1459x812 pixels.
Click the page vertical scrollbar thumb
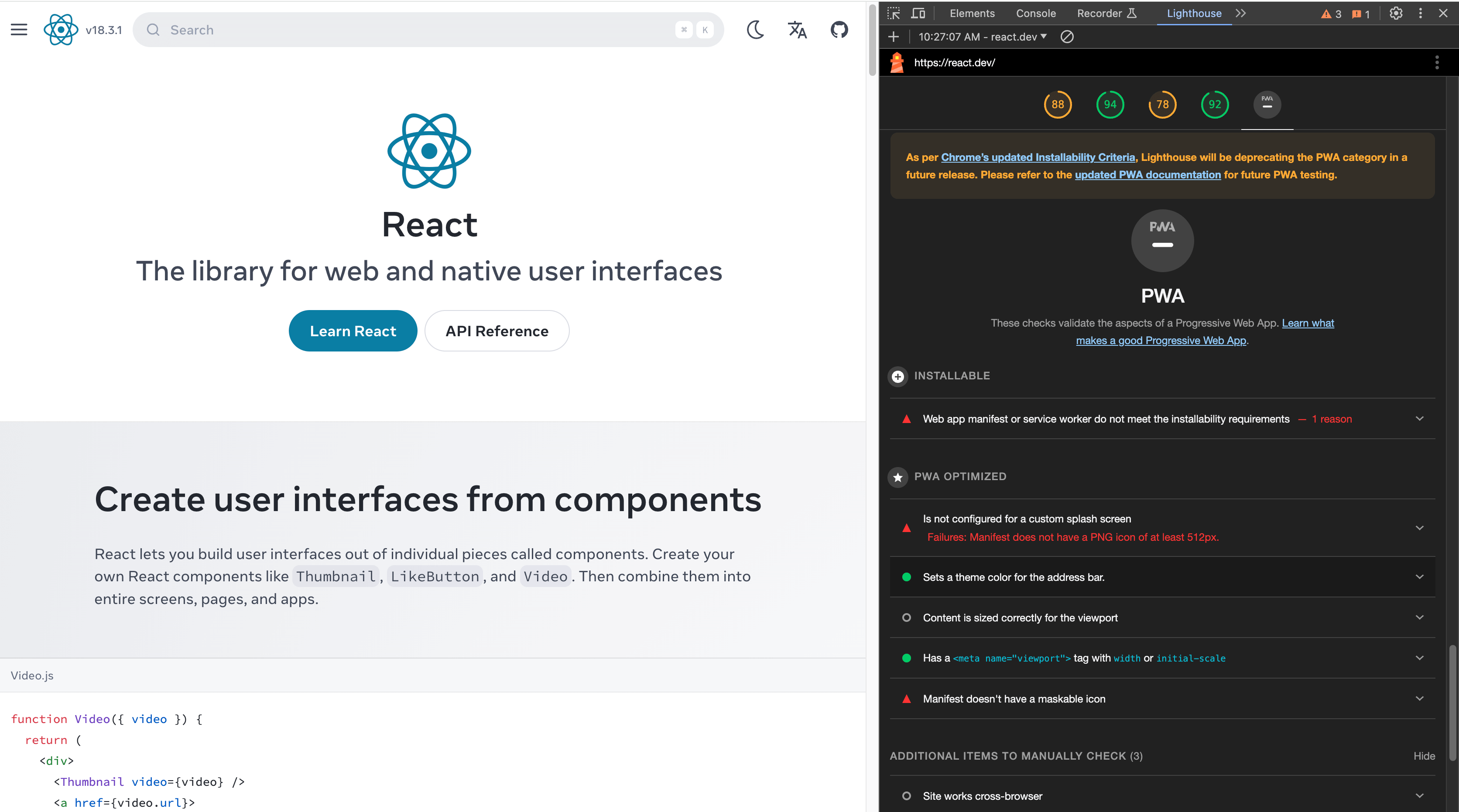point(872,40)
